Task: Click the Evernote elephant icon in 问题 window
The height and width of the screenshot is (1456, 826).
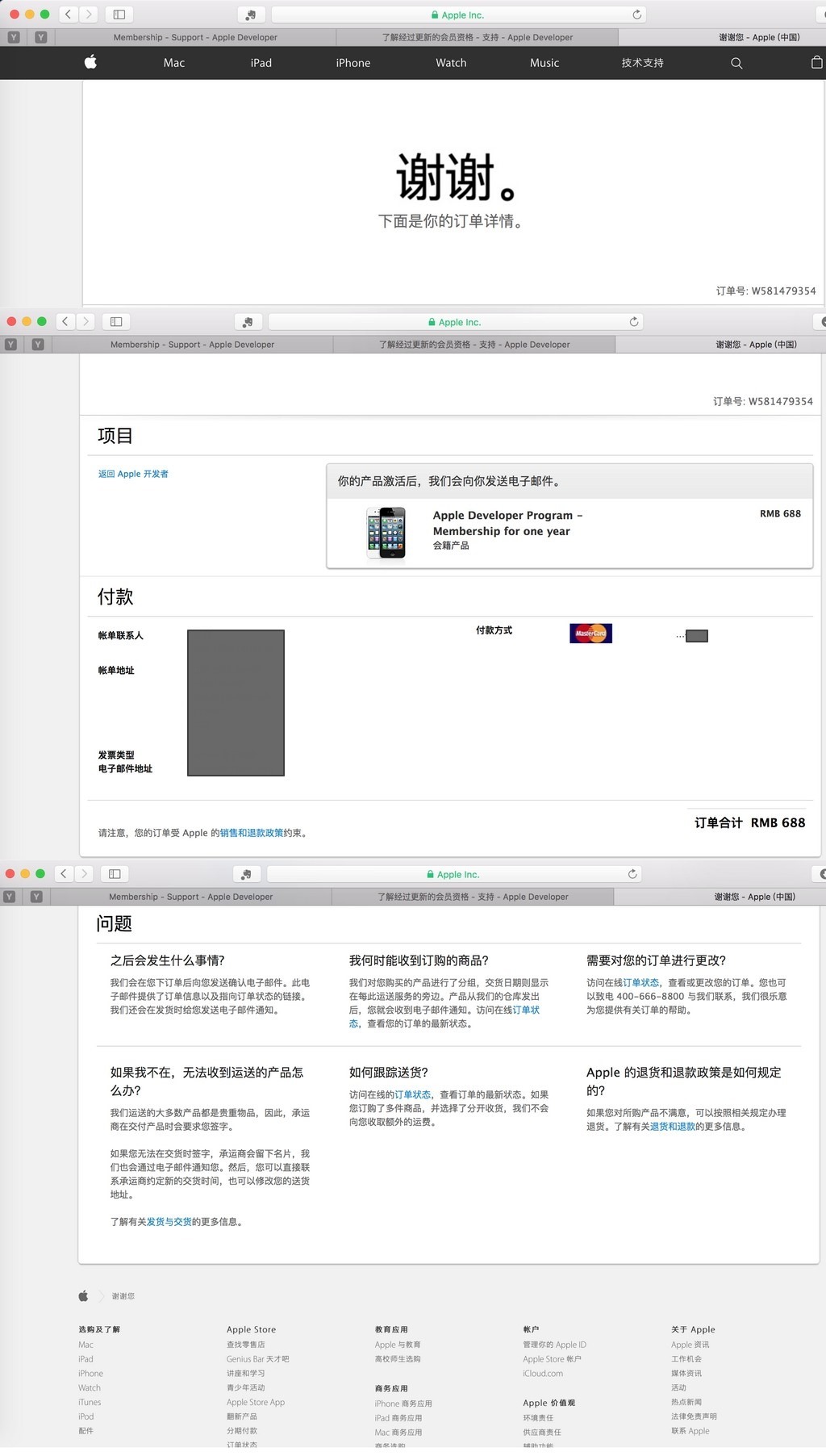Action: pos(246,873)
